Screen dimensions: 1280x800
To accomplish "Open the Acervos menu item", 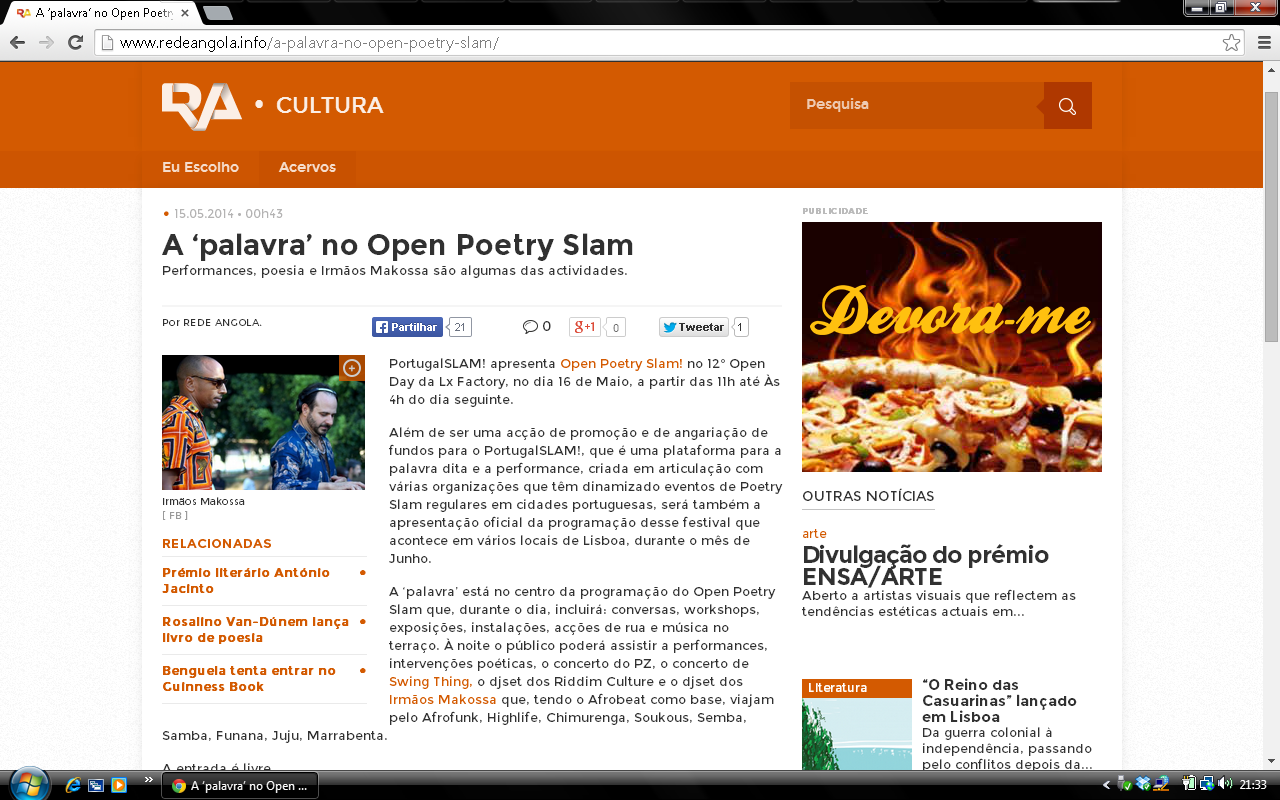I will 307,167.
